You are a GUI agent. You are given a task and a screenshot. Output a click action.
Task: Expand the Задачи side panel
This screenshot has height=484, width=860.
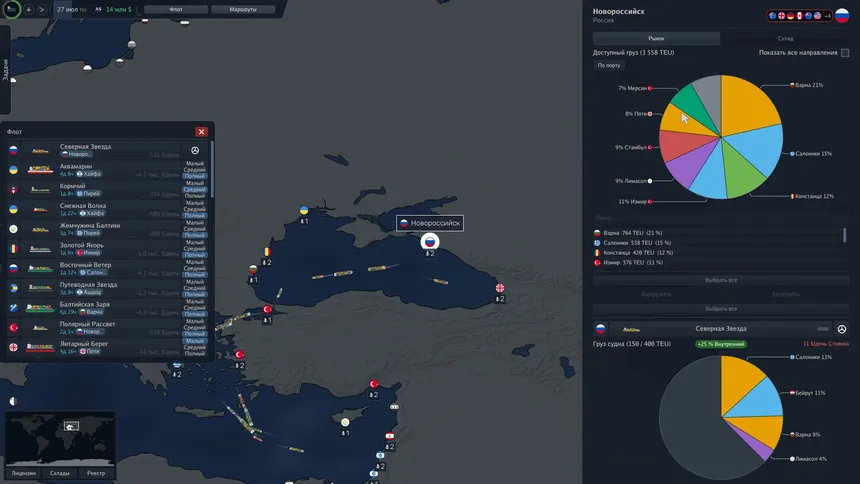[5, 70]
